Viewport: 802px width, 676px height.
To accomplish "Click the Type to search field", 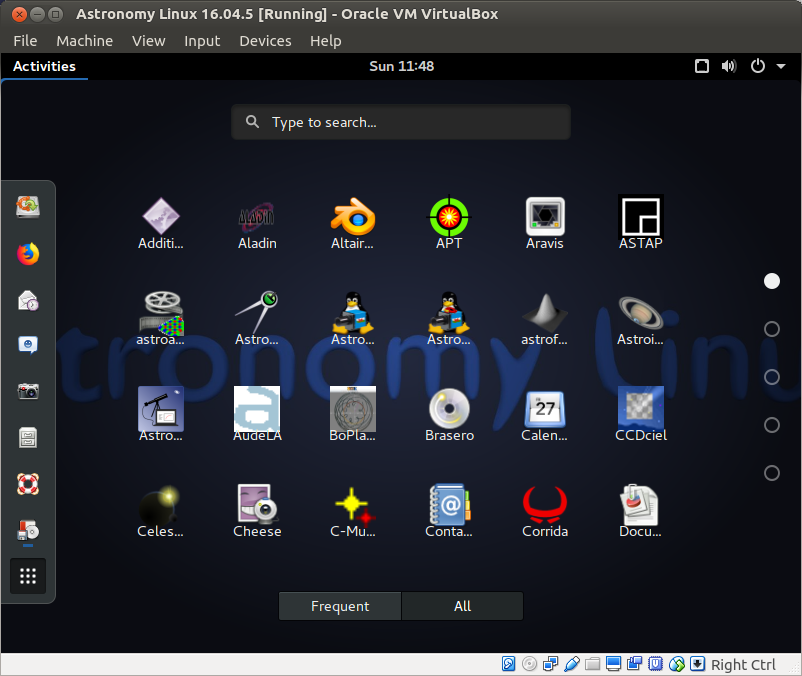I will 400,121.
